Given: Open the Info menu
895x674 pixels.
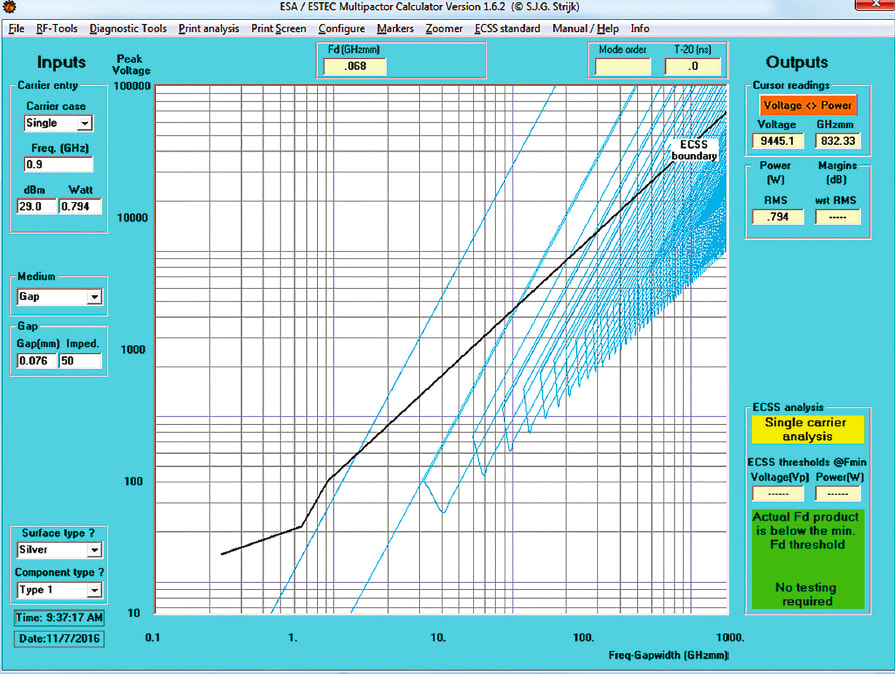Looking at the screenshot, I should pyautogui.click(x=639, y=29).
